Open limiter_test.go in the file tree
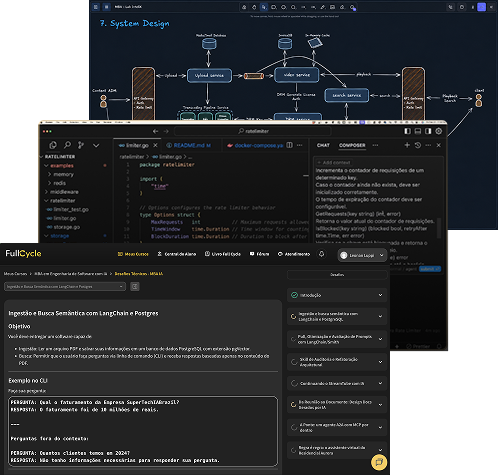498x475 pixels. click(x=68, y=209)
